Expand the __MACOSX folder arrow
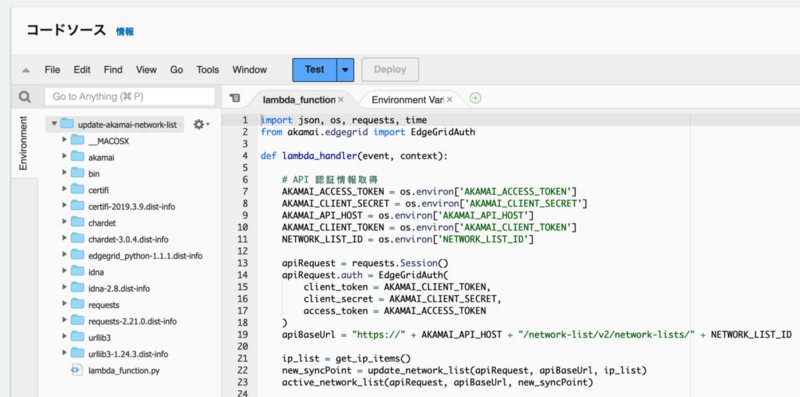This screenshot has width=800, height=397. coord(64,140)
